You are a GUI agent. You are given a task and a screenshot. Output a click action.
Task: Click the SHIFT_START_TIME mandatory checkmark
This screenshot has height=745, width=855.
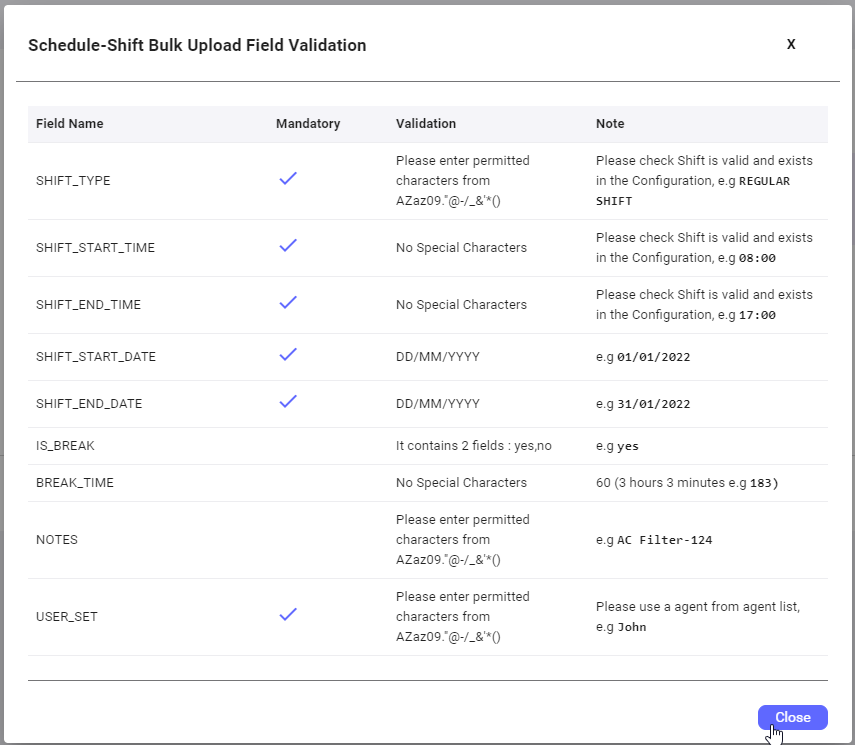click(x=288, y=245)
